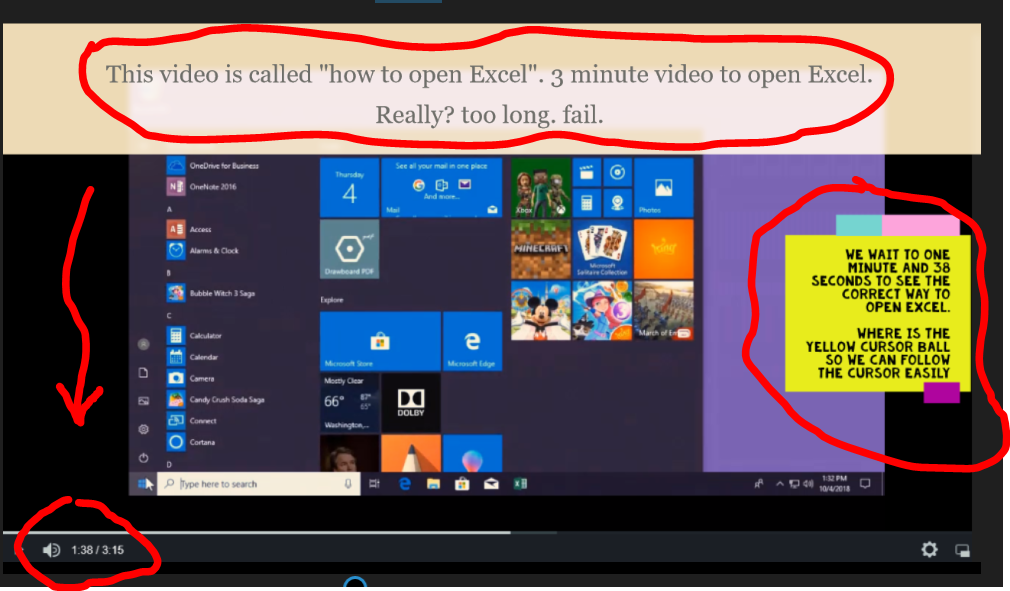Open the Photos tile
1010x591 pixels.
pos(663,187)
